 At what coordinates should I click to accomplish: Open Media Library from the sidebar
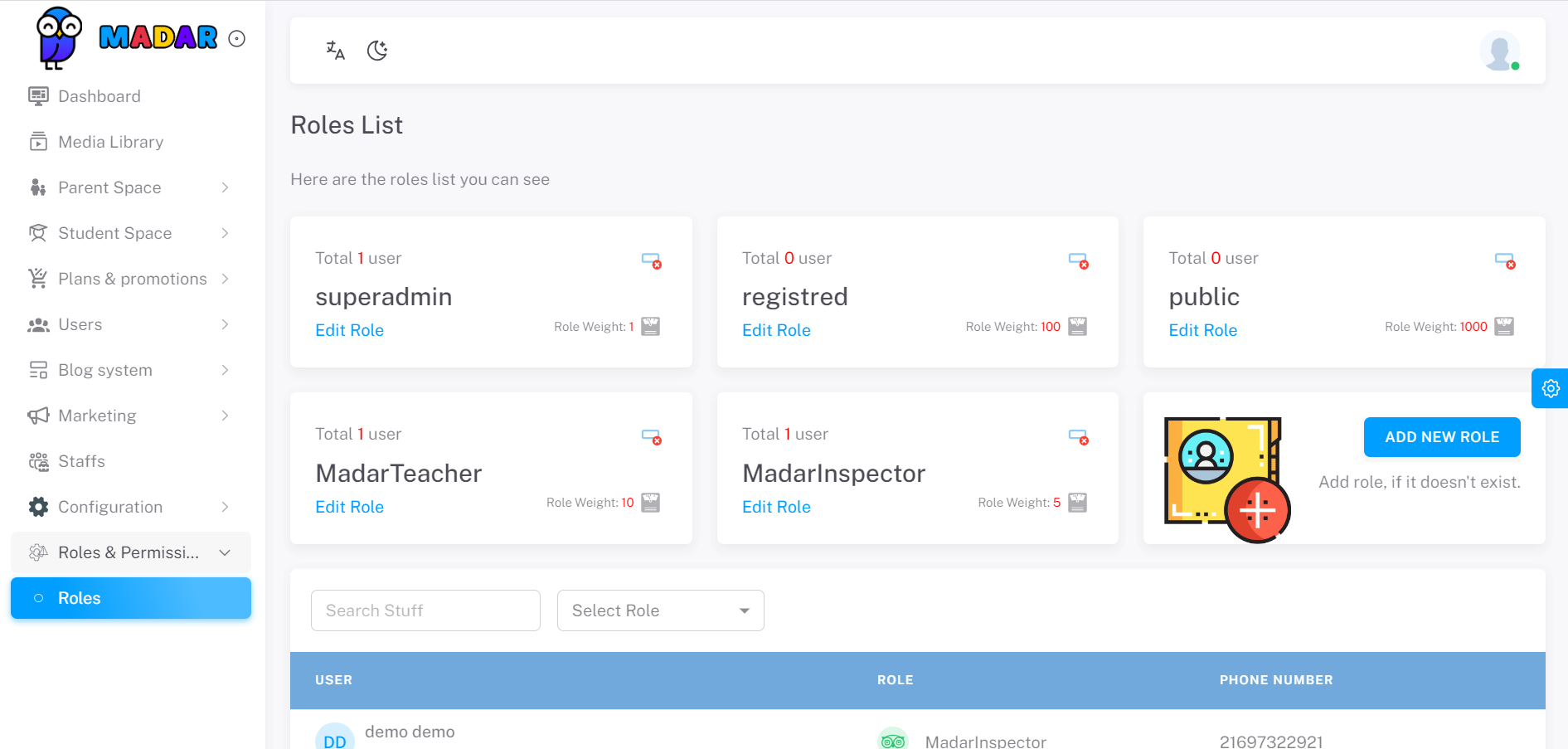tap(110, 142)
